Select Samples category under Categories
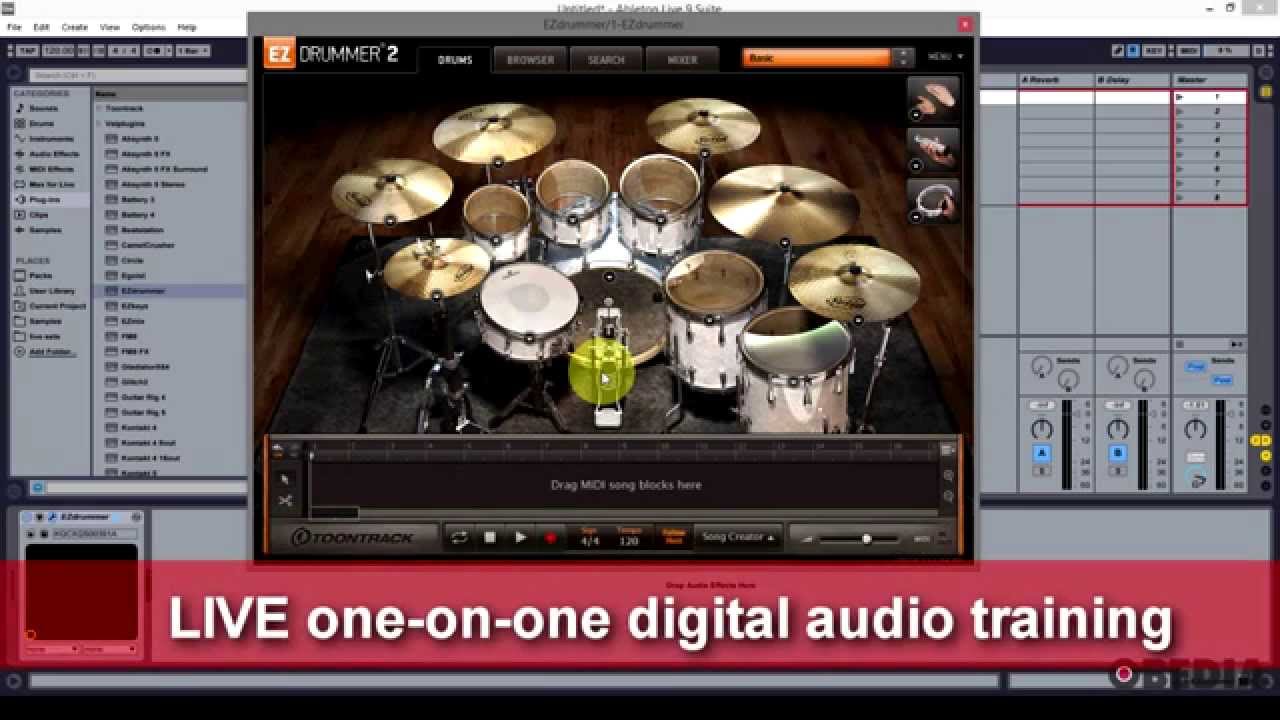1280x720 pixels. 44,230
